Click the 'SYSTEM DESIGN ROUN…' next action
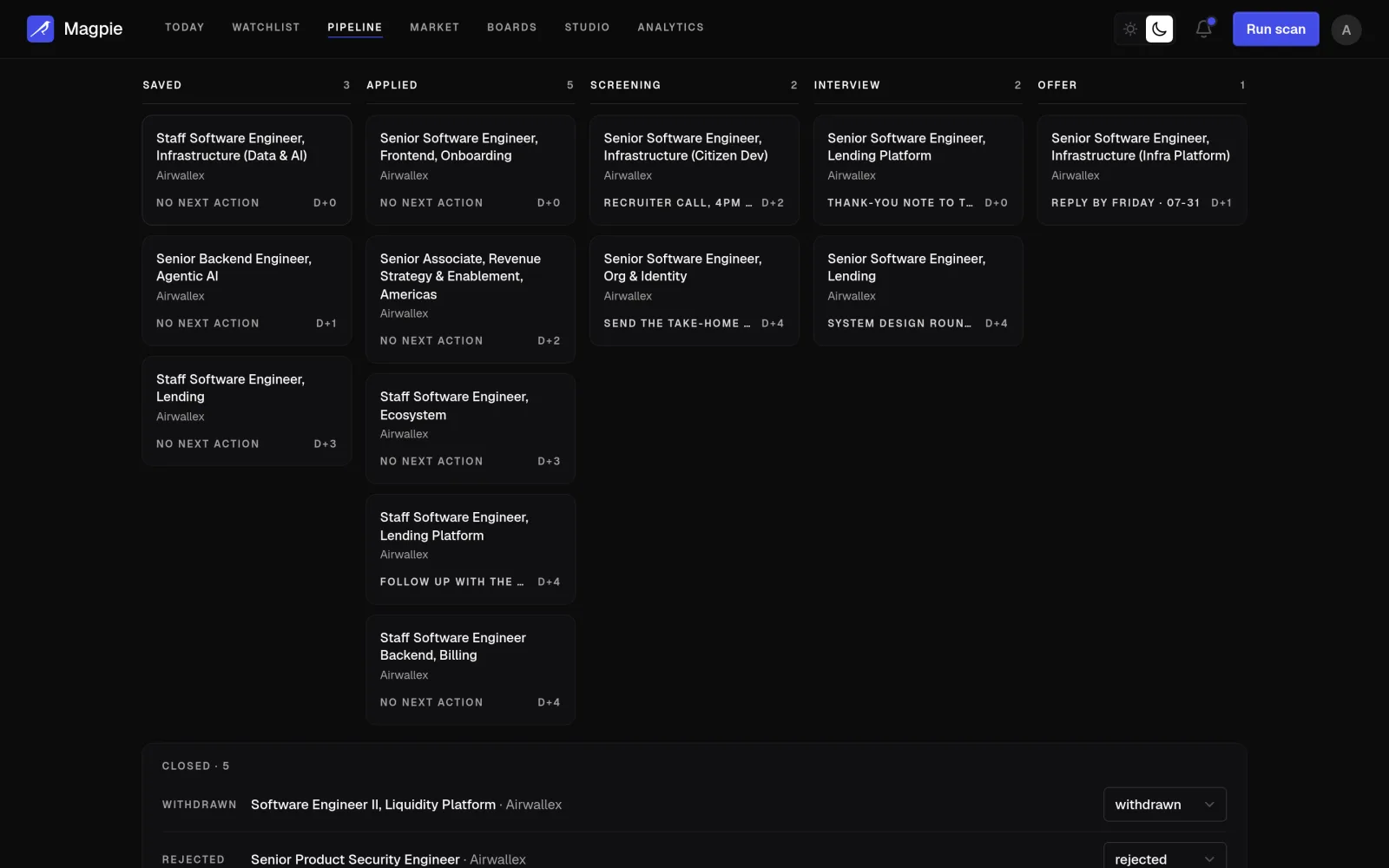The height and width of the screenshot is (868, 1389). click(x=899, y=324)
